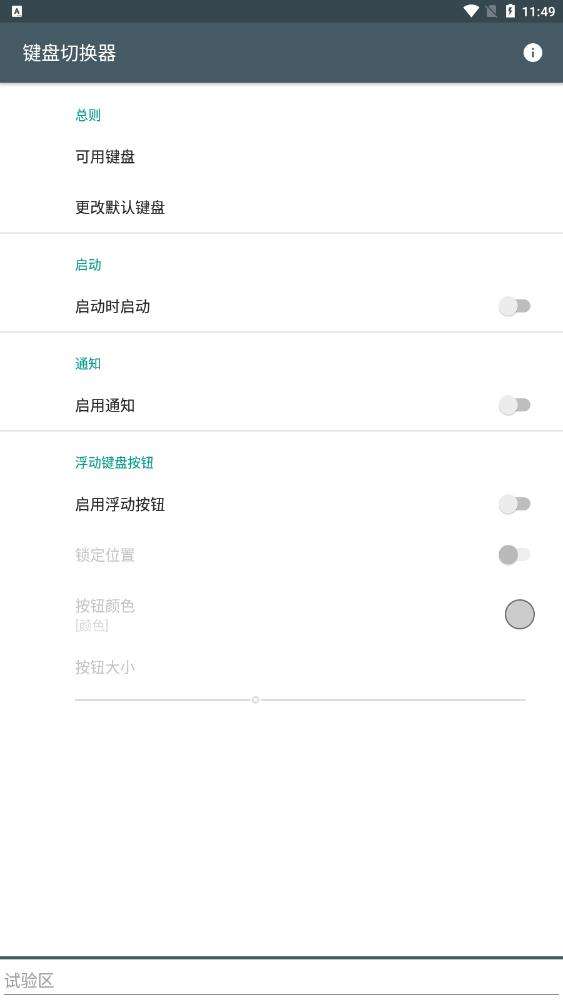This screenshot has width=563, height=1002.
Task: Open the info icon in app bar
Action: [x=532, y=53]
